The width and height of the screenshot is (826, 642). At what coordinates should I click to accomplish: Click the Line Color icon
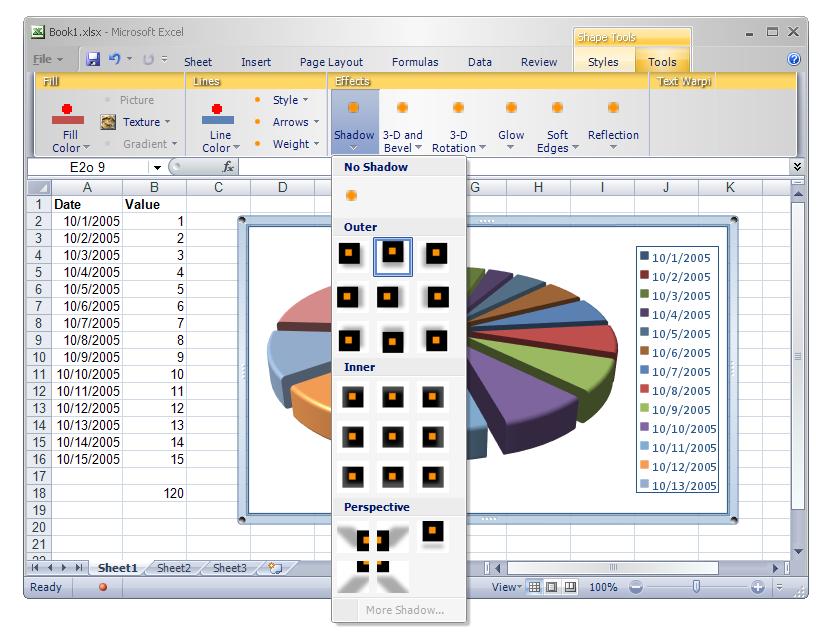218,114
